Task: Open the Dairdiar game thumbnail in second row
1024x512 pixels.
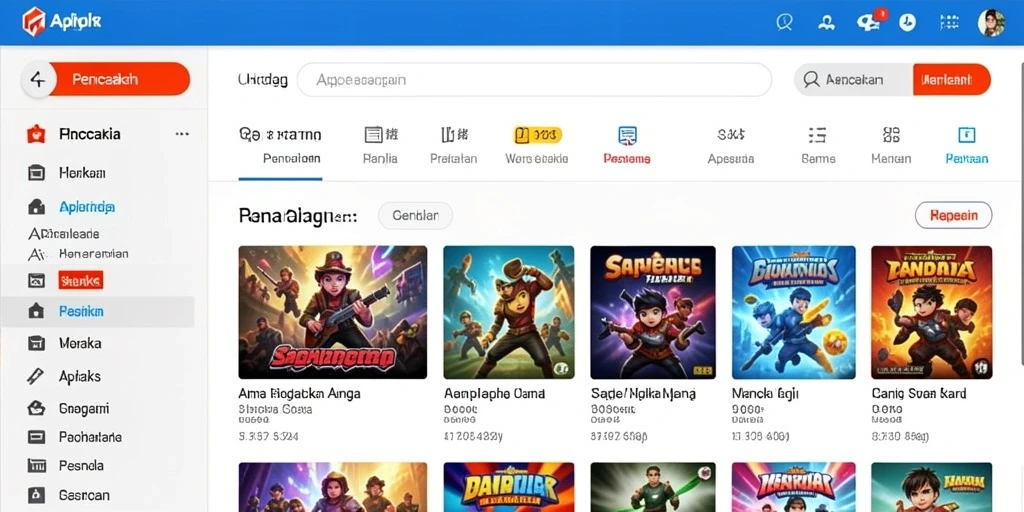Action: (x=509, y=487)
